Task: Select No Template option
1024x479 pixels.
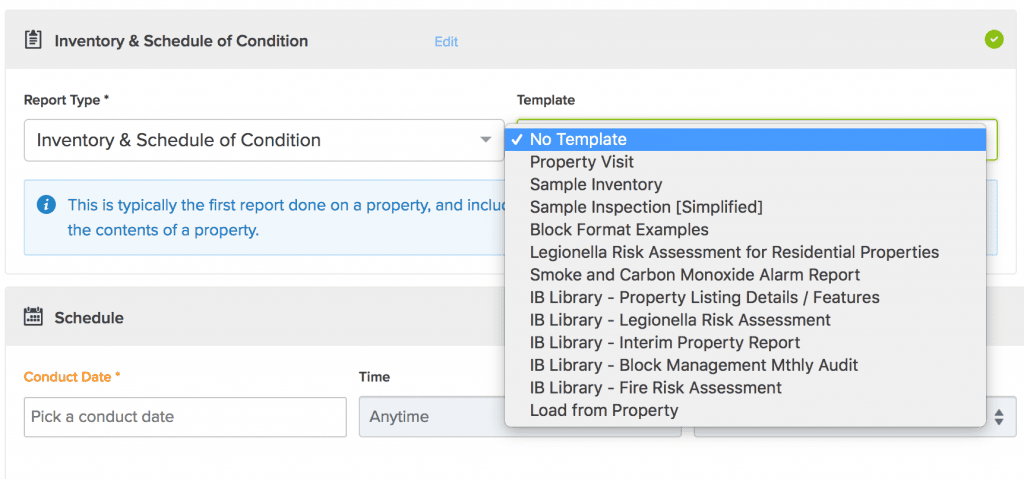Action: pyautogui.click(x=578, y=140)
